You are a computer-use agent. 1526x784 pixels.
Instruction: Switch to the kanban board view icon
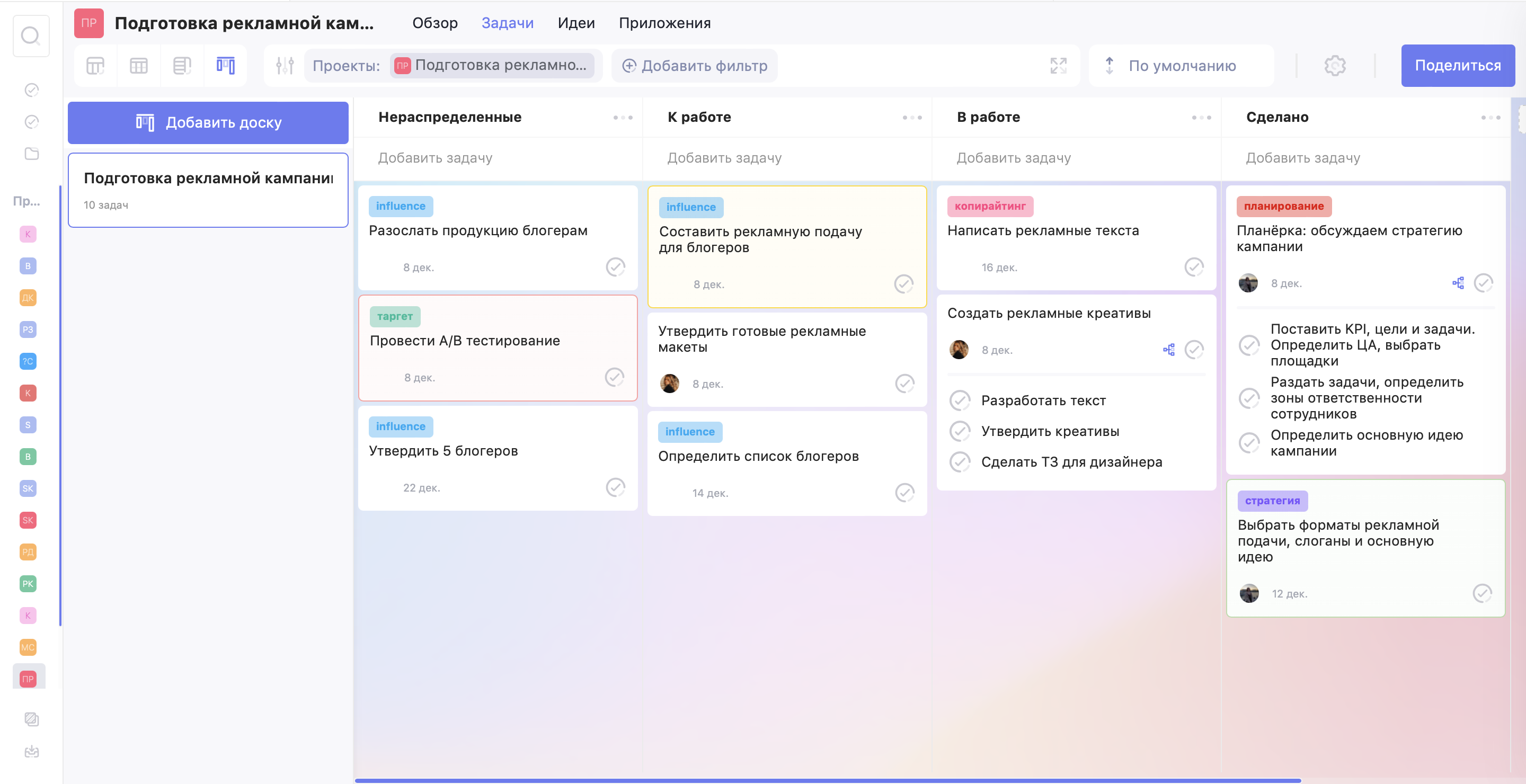225,65
